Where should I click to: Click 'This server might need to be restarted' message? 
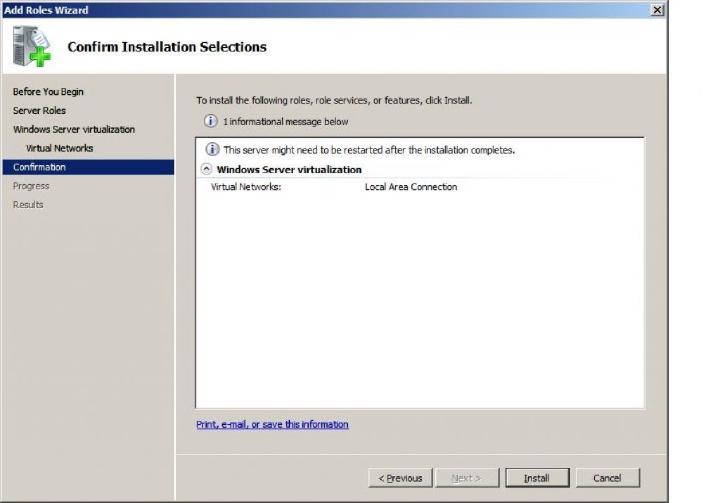369,150
